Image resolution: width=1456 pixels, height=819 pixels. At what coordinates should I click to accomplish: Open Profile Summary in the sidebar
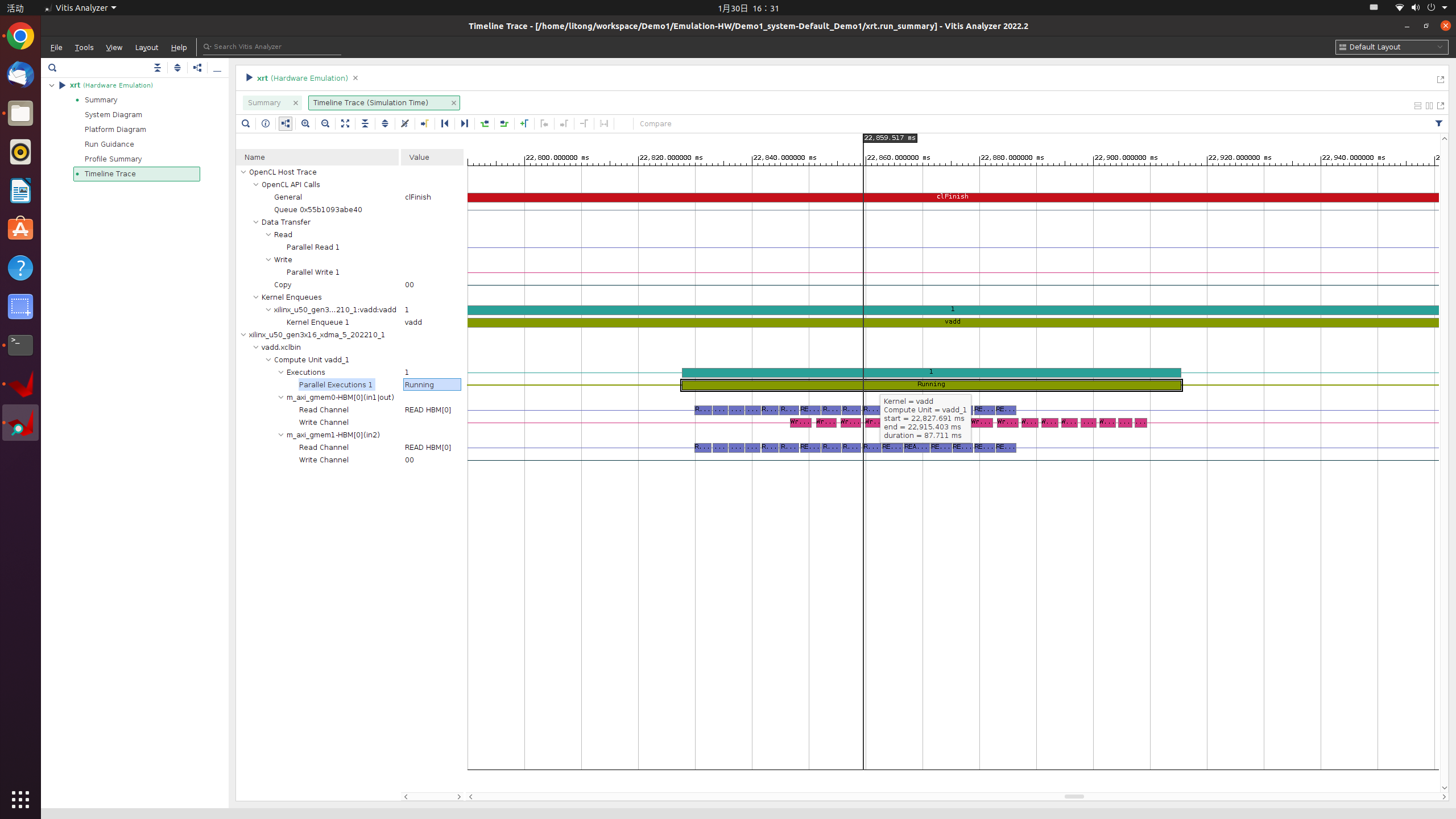click(113, 159)
